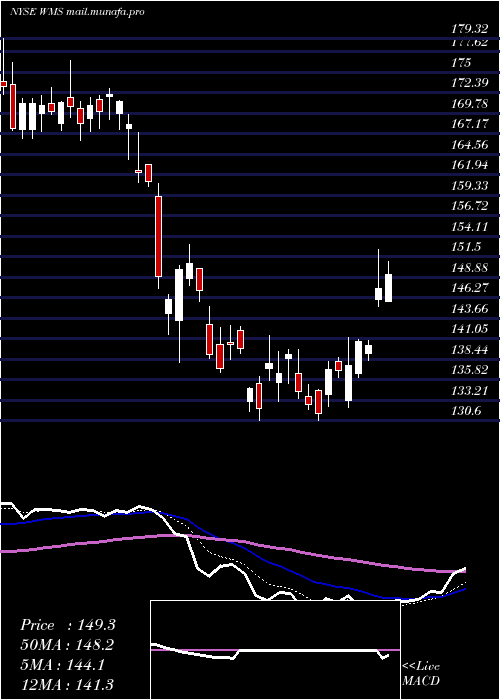Click the 135.82 price axis label
Image resolution: width=500 pixels, height=700 pixels.
click(469, 371)
